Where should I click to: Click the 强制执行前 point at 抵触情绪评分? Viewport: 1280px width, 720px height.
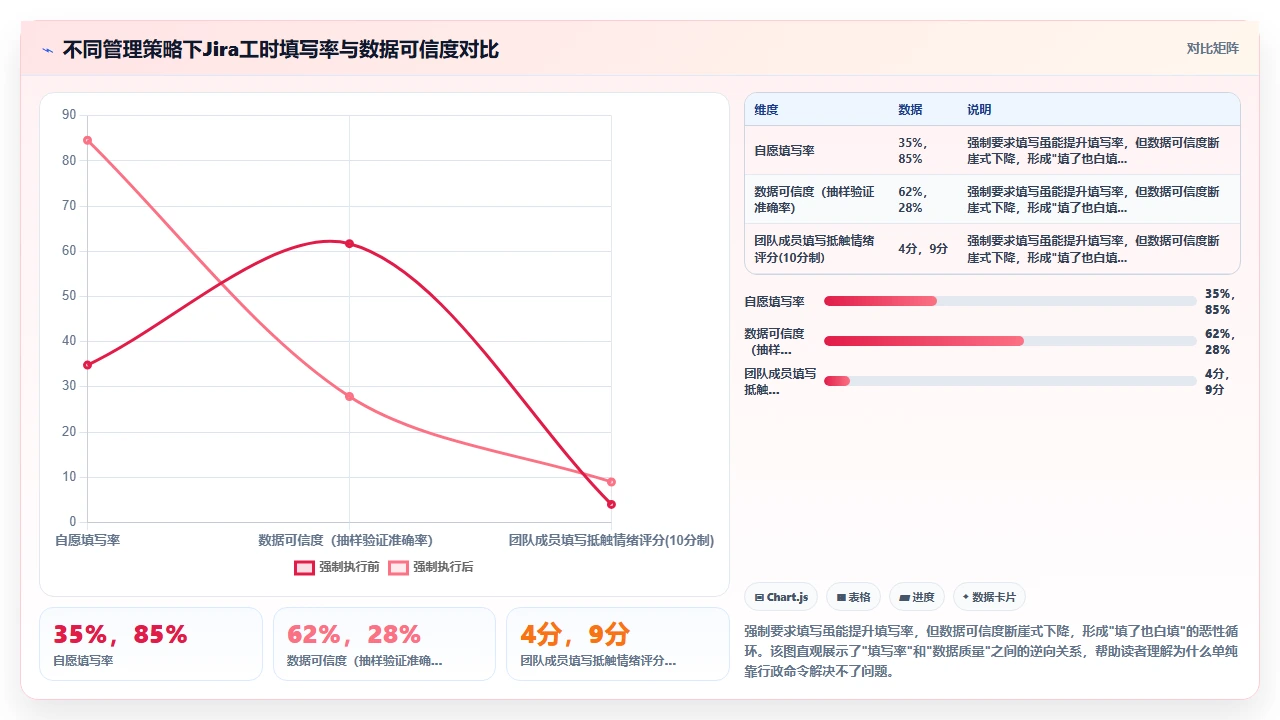click(x=611, y=504)
